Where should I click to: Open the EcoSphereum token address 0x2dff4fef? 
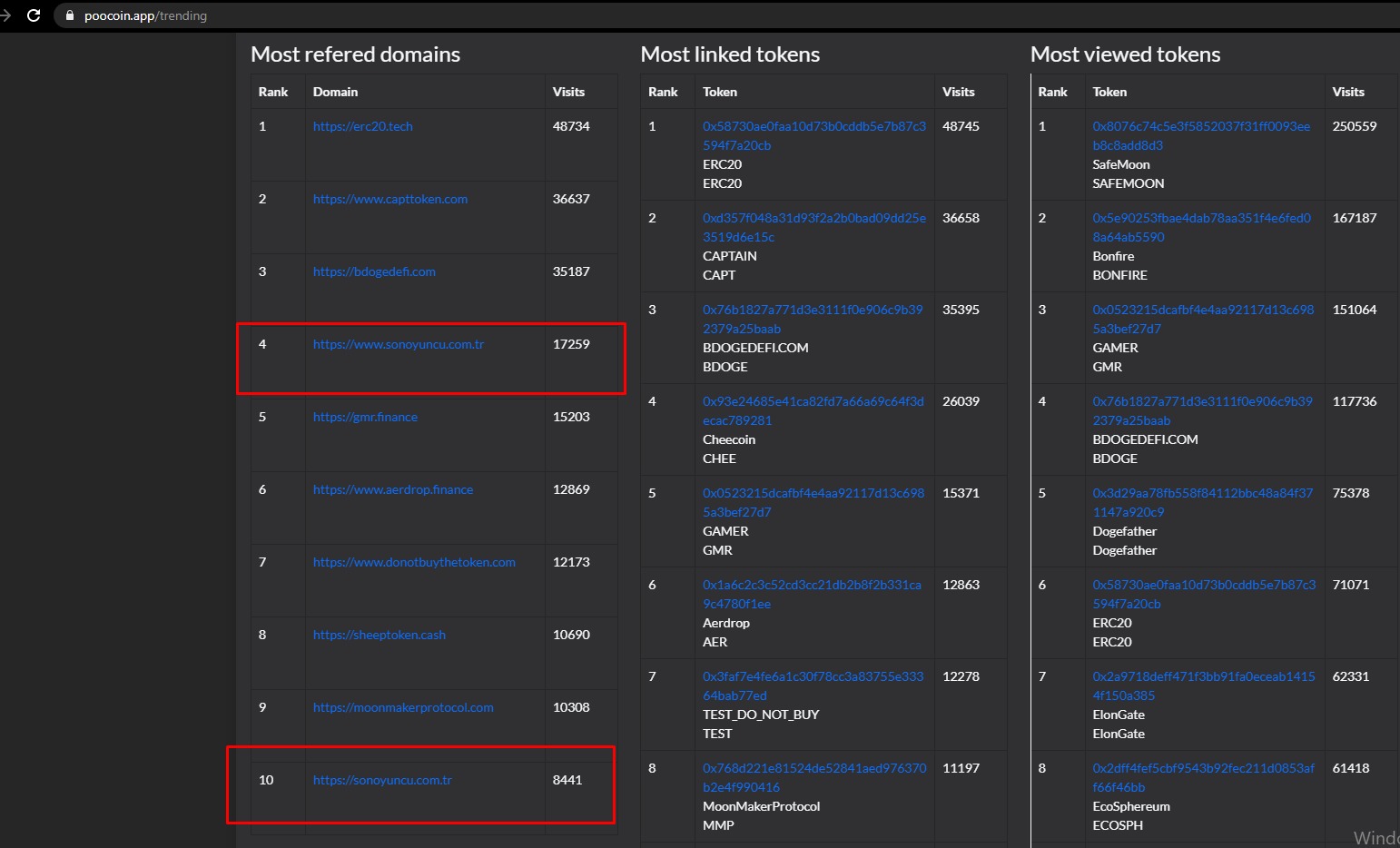(1204, 777)
